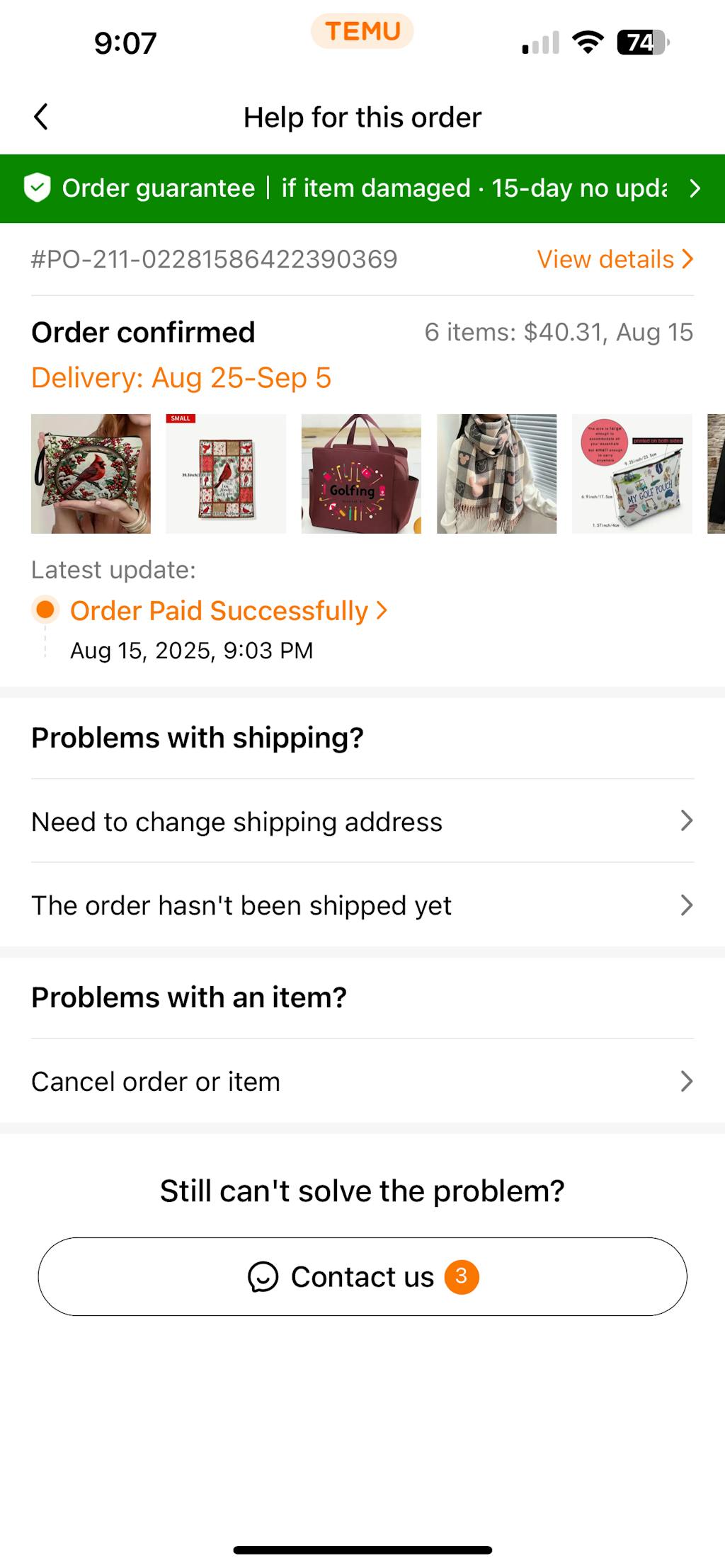Tap the chat smiley icon on Contact us

263,1277
